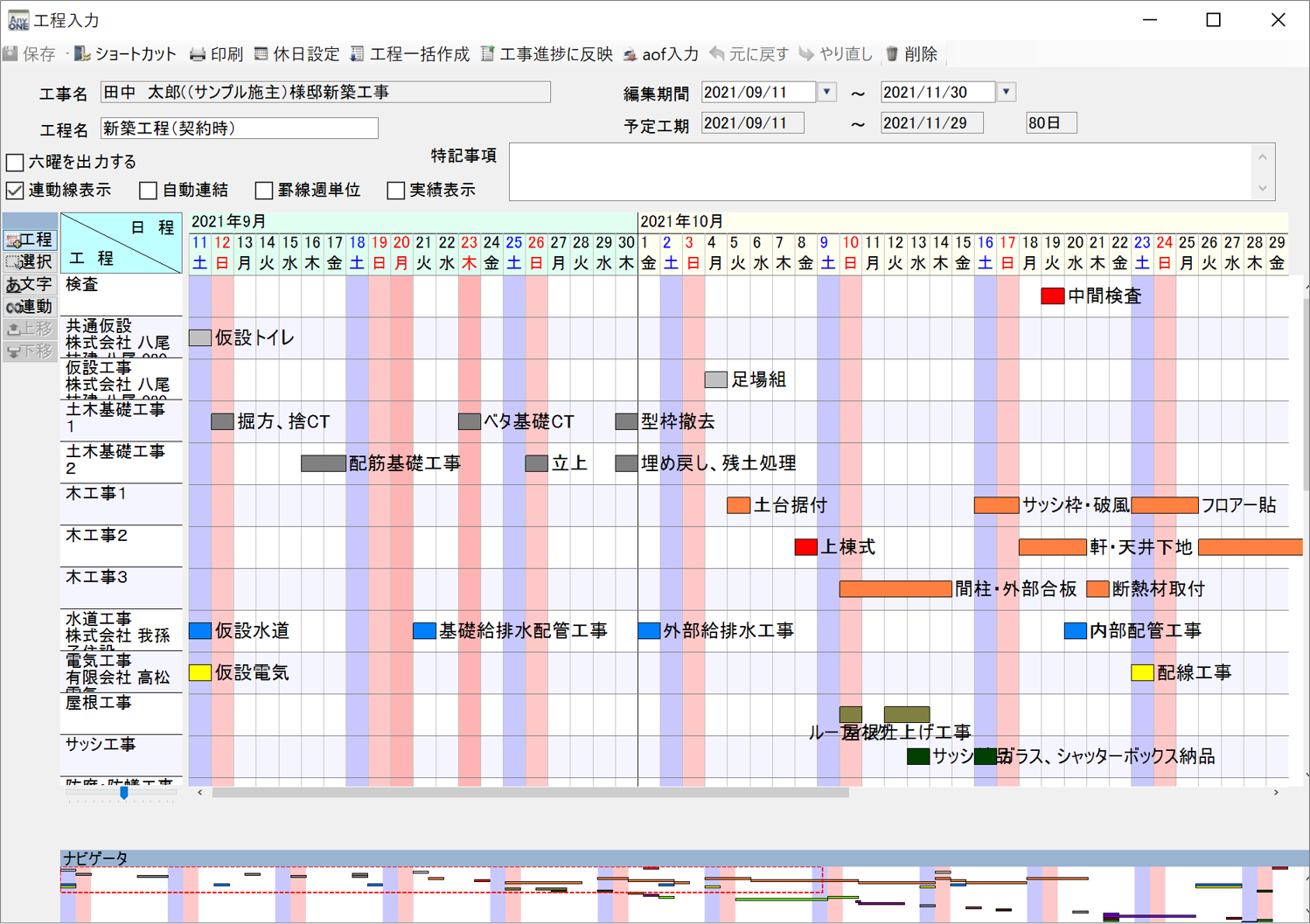Open the 編集期間 end date dropdown
The image size is (1310, 924).
pos(1004,92)
